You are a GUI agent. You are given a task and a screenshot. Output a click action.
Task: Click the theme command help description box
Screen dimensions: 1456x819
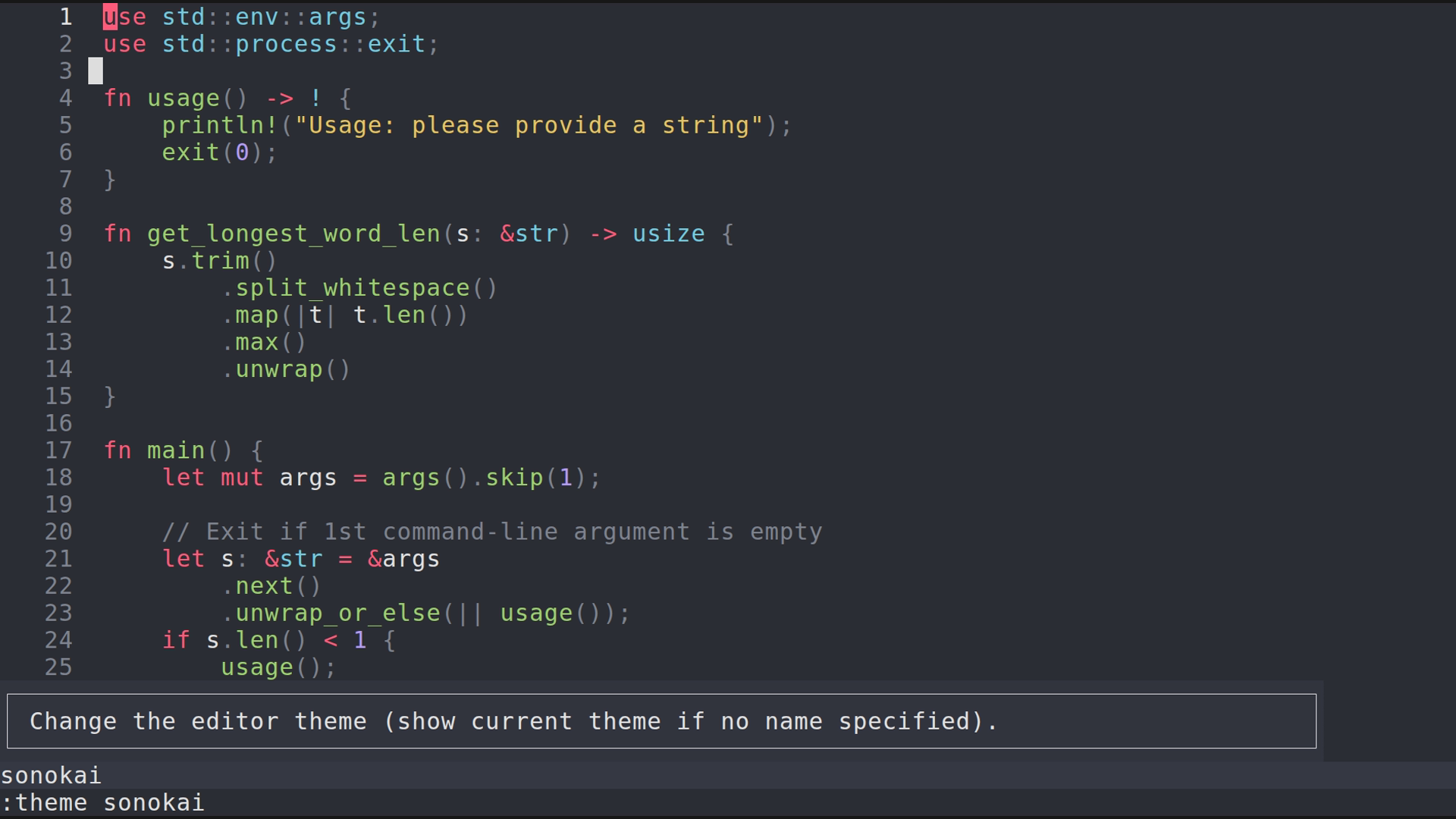tap(661, 720)
